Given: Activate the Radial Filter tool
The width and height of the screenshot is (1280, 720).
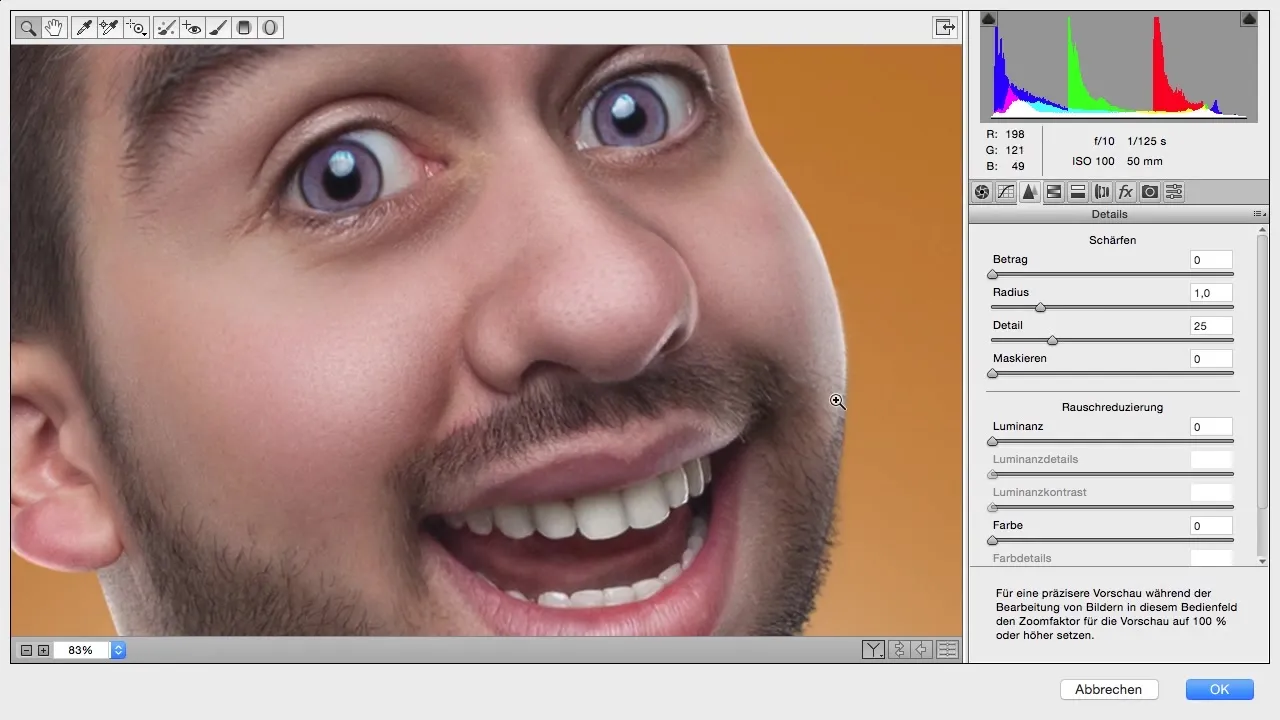Looking at the screenshot, I should [270, 28].
